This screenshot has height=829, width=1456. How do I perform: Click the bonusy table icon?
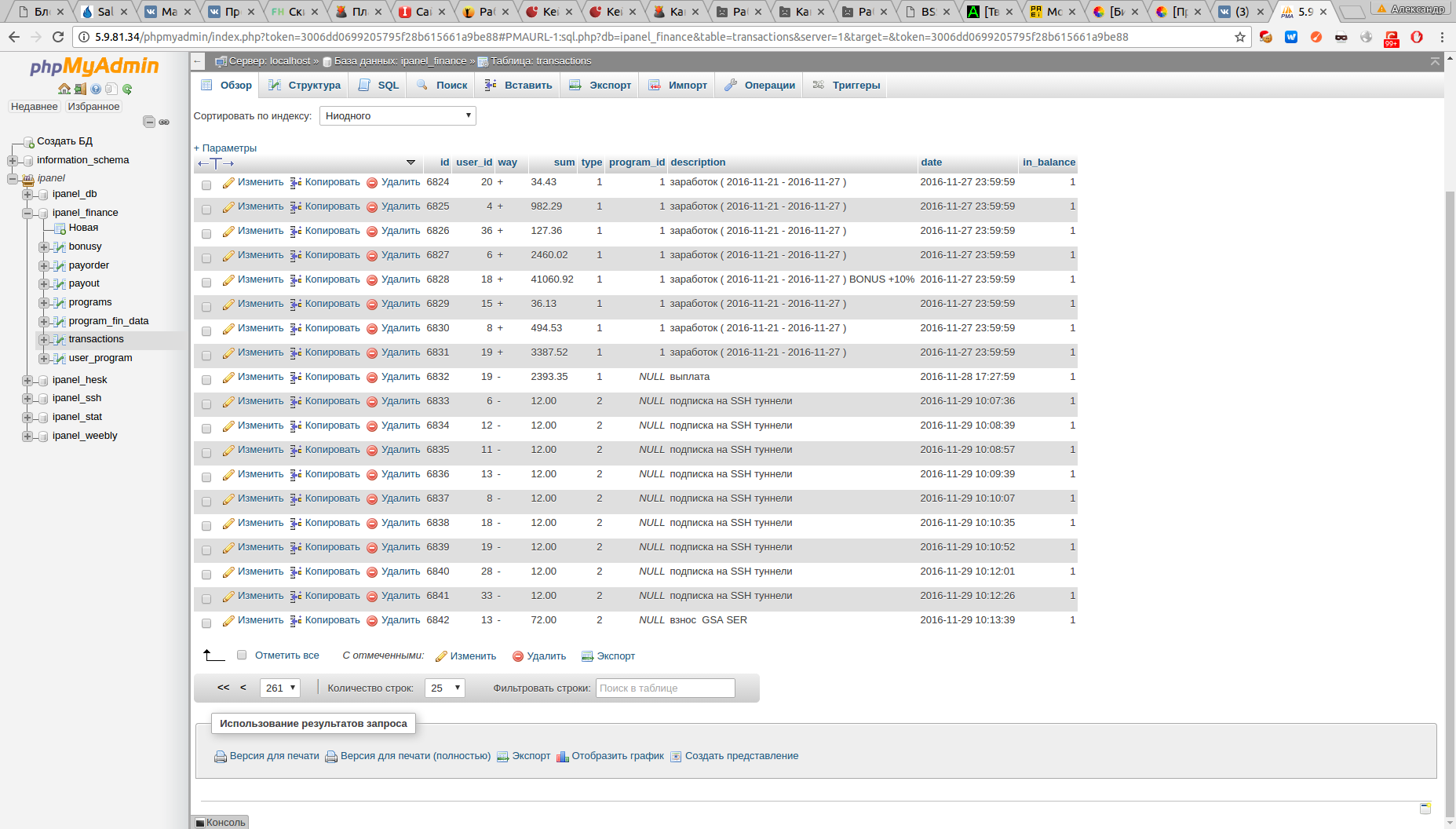pyautogui.click(x=60, y=247)
